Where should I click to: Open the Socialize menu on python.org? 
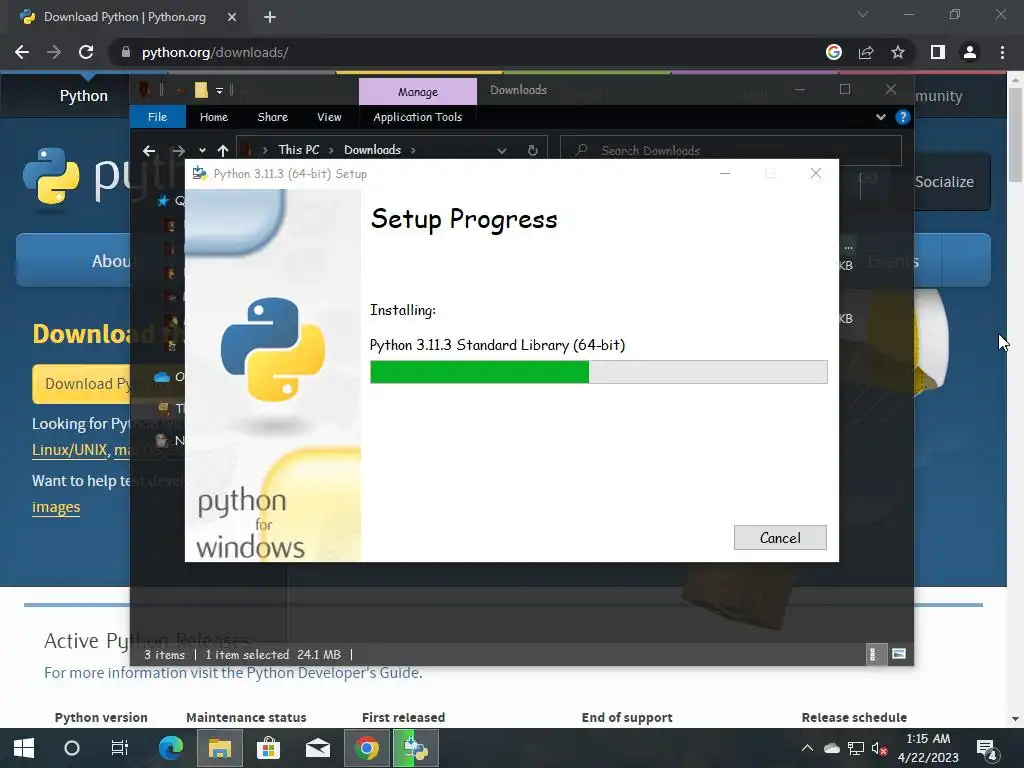[944, 182]
